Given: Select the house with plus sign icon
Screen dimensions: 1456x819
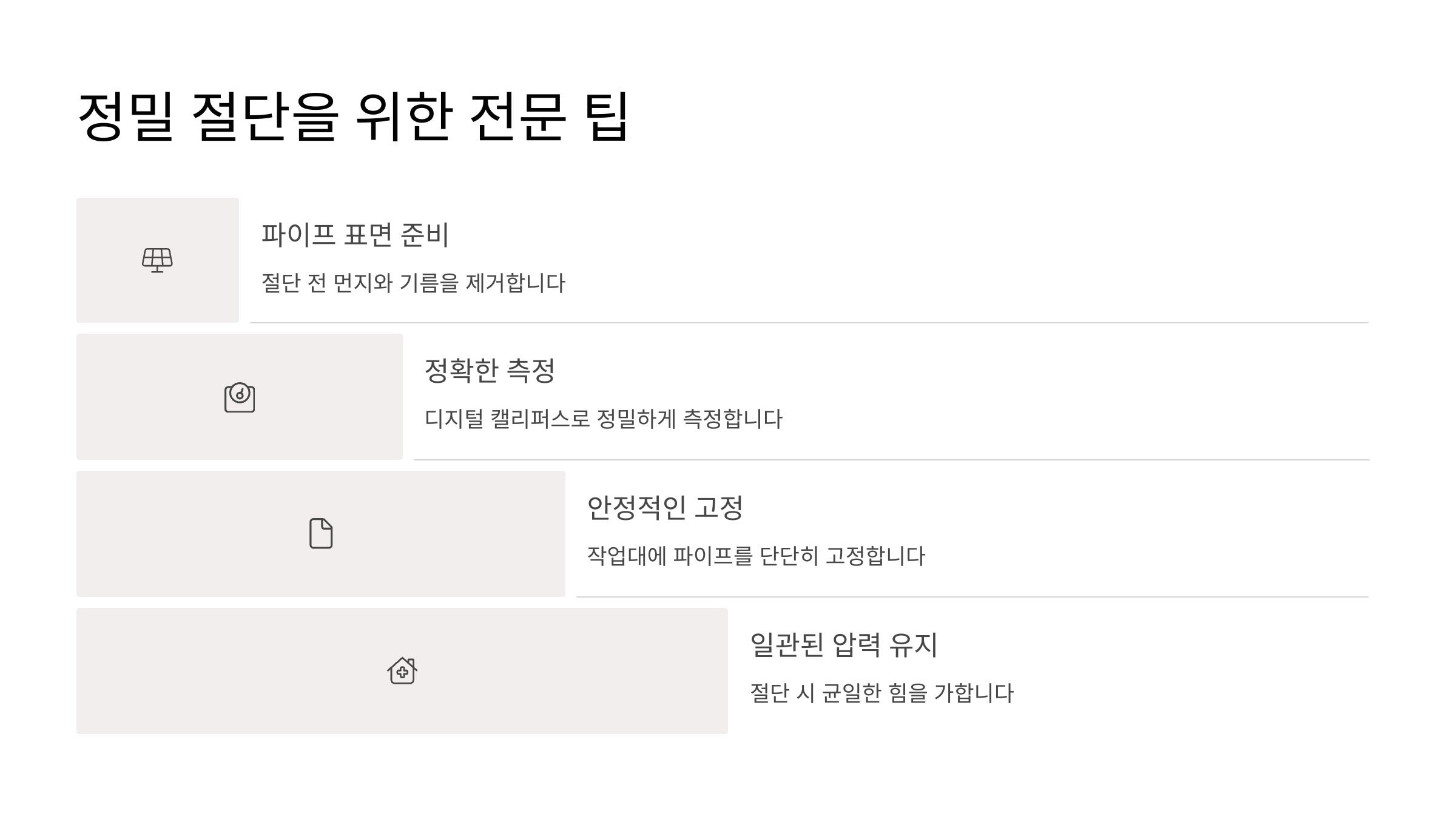Looking at the screenshot, I should [x=402, y=671].
